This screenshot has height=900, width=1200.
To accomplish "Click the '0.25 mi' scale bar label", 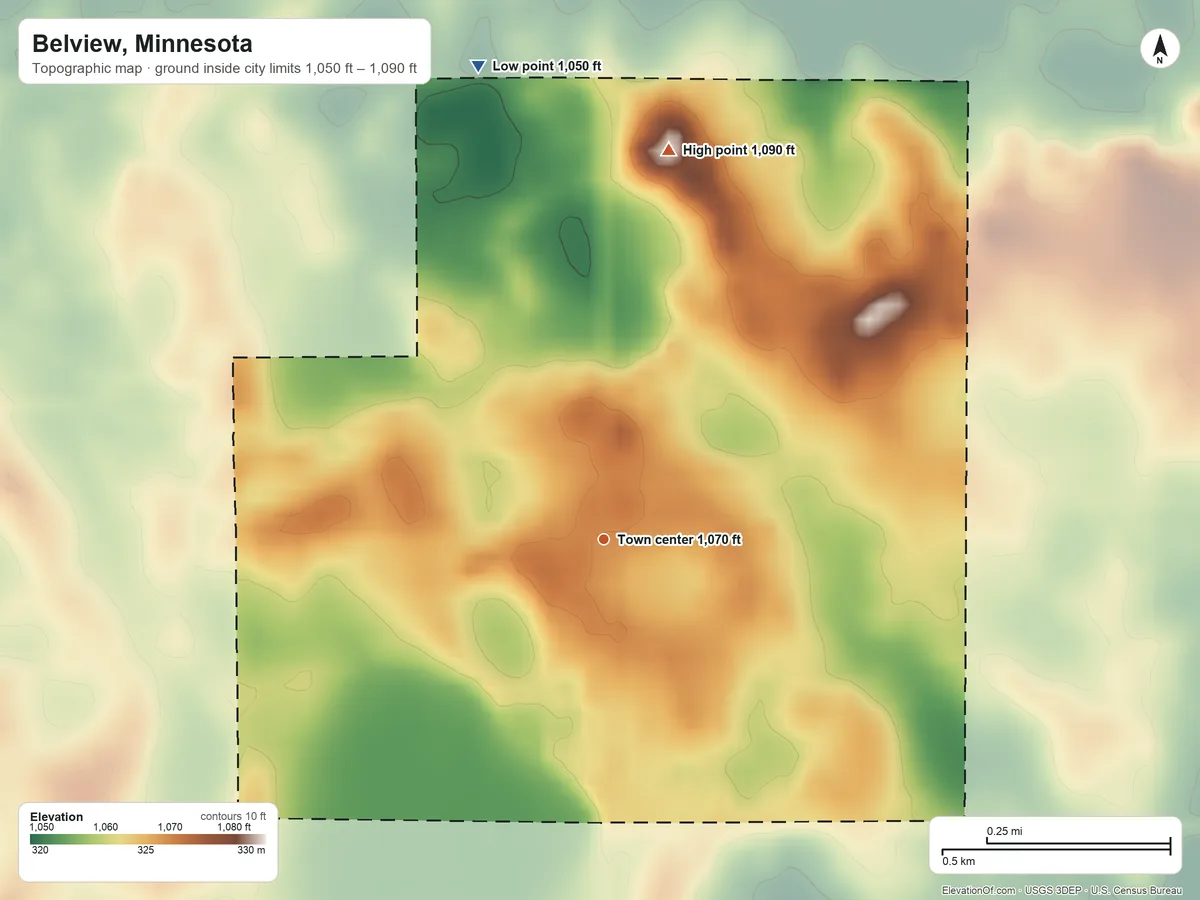I will [x=1004, y=832].
